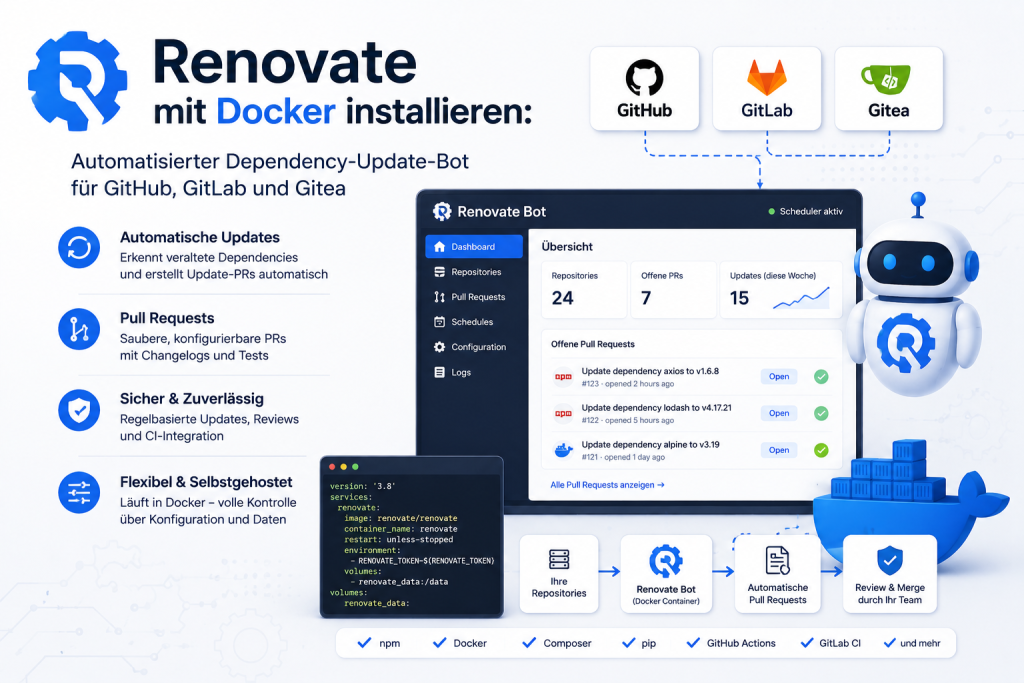This screenshot has width=1024, height=683.
Task: Click the yellow dot in terminal window
Action: [344, 467]
